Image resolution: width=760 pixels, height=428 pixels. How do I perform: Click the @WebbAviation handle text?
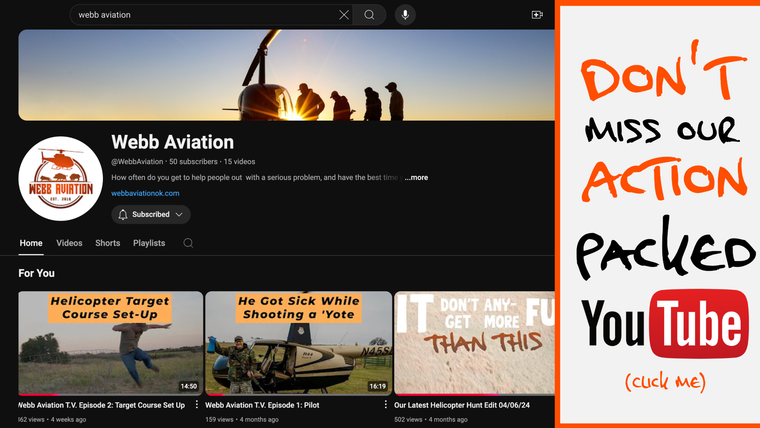click(137, 161)
